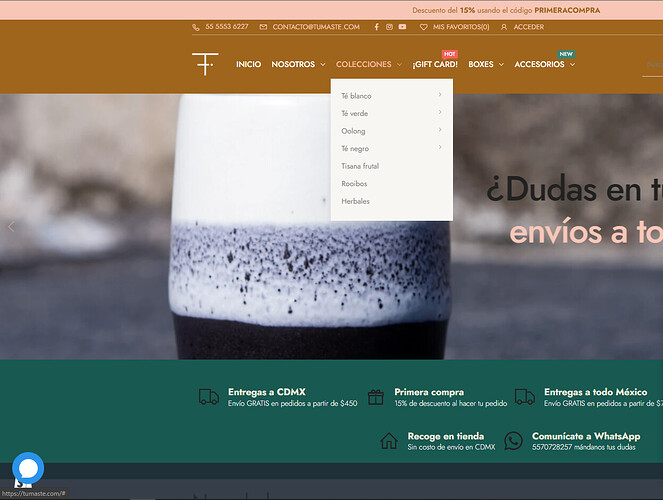Click the Entregas a CDMX heading

pyautogui.click(x=266, y=392)
